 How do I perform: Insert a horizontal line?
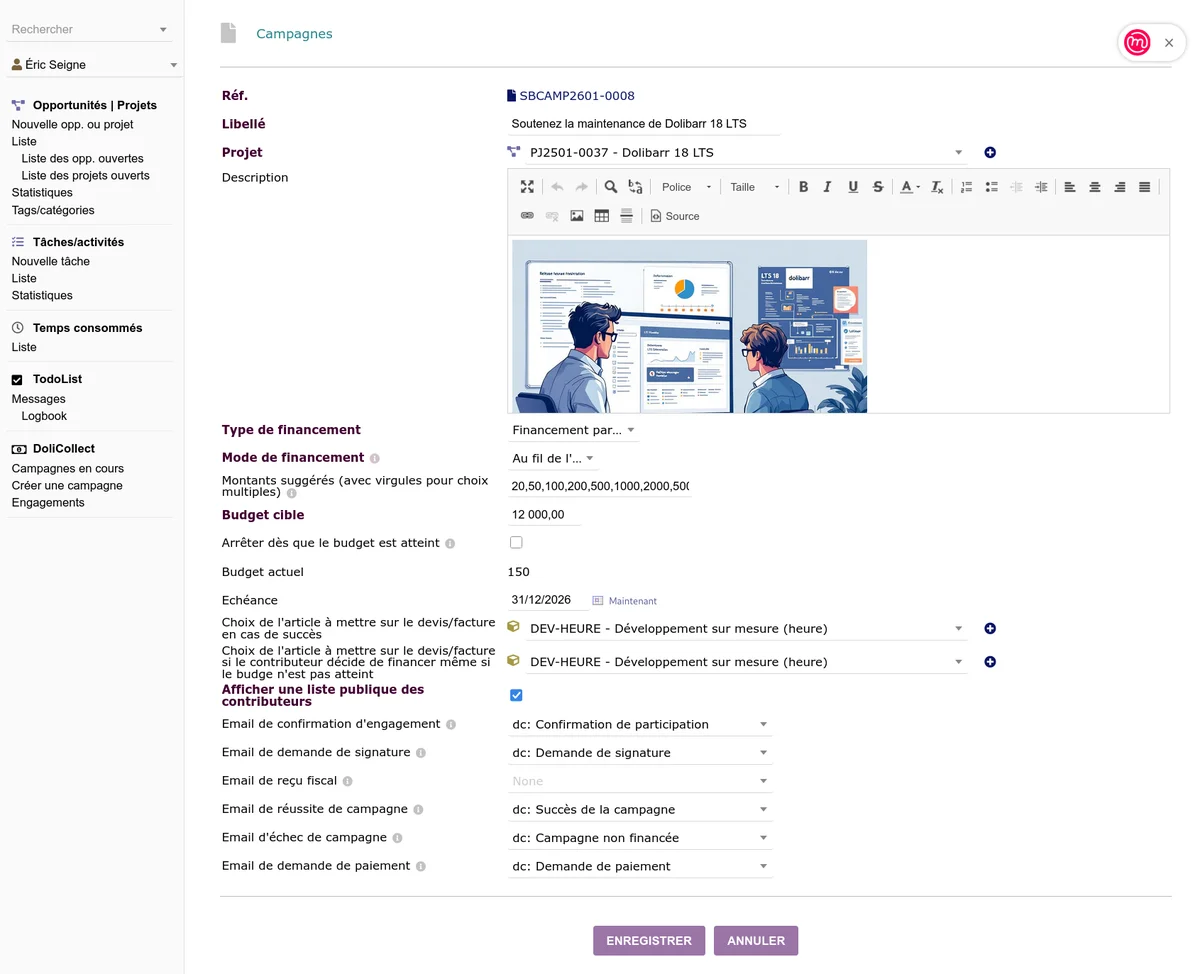pos(627,216)
